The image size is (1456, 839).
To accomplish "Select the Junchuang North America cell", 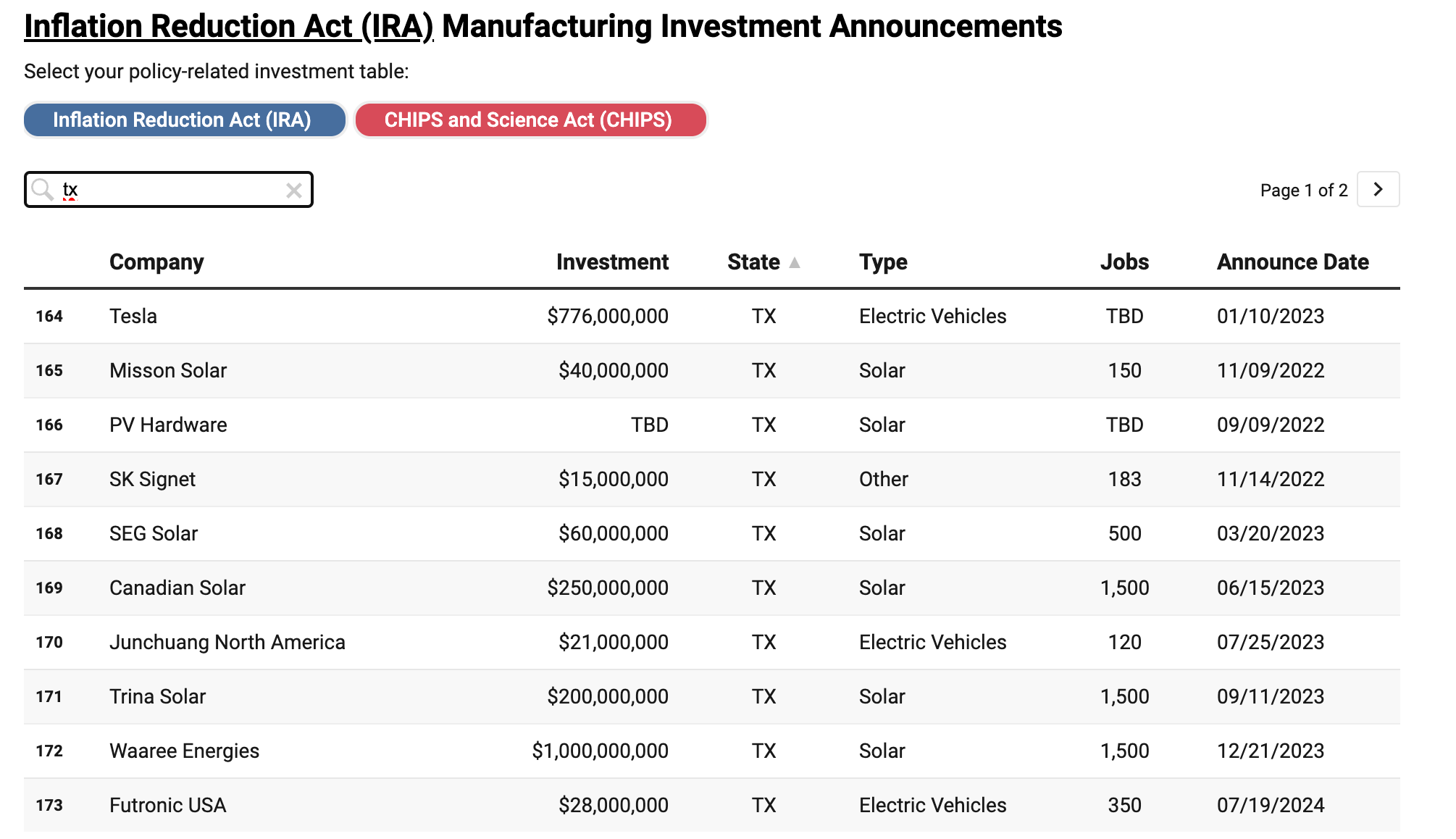I will [x=227, y=642].
